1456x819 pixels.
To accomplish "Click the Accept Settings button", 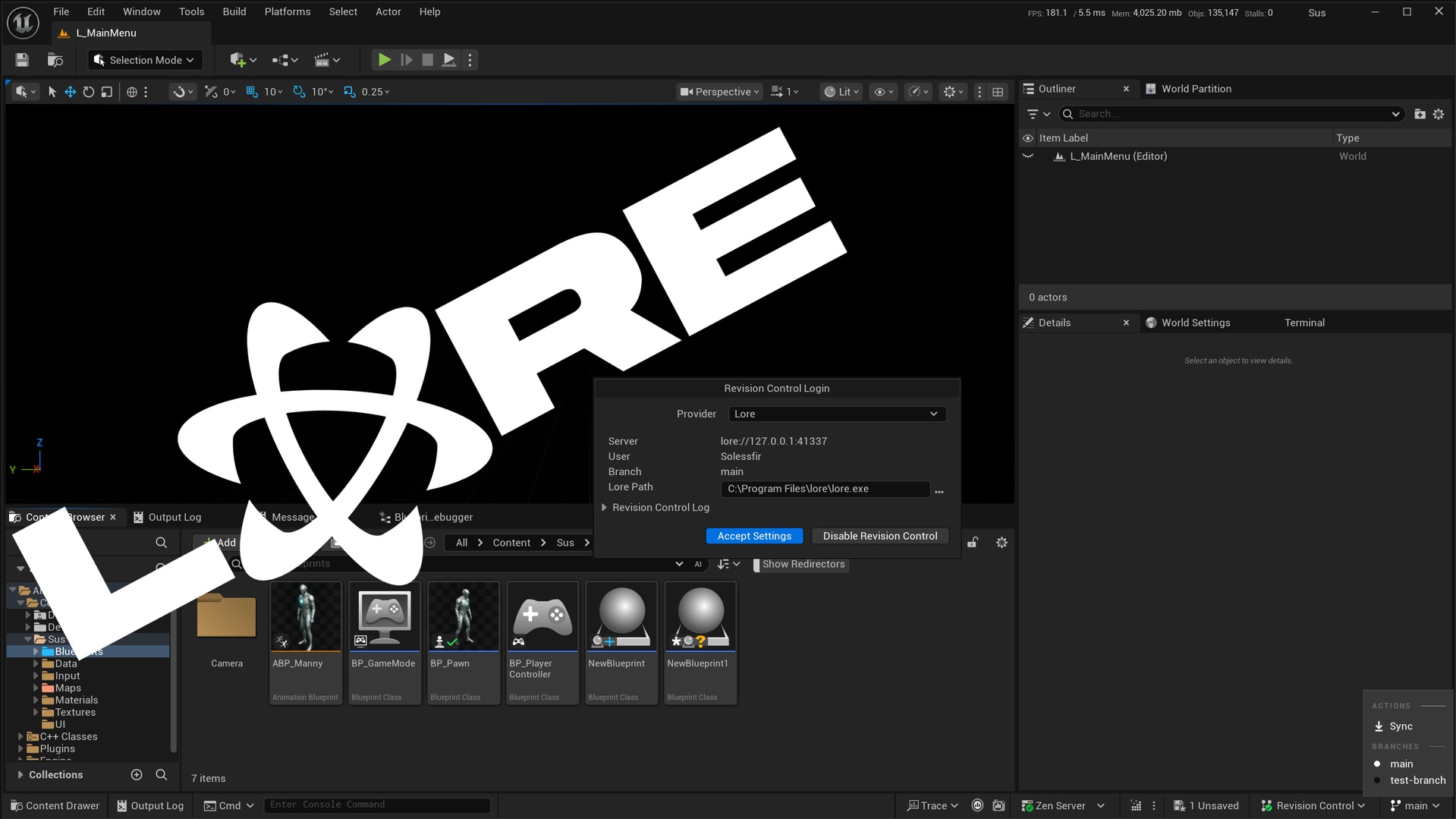I will 754,536.
